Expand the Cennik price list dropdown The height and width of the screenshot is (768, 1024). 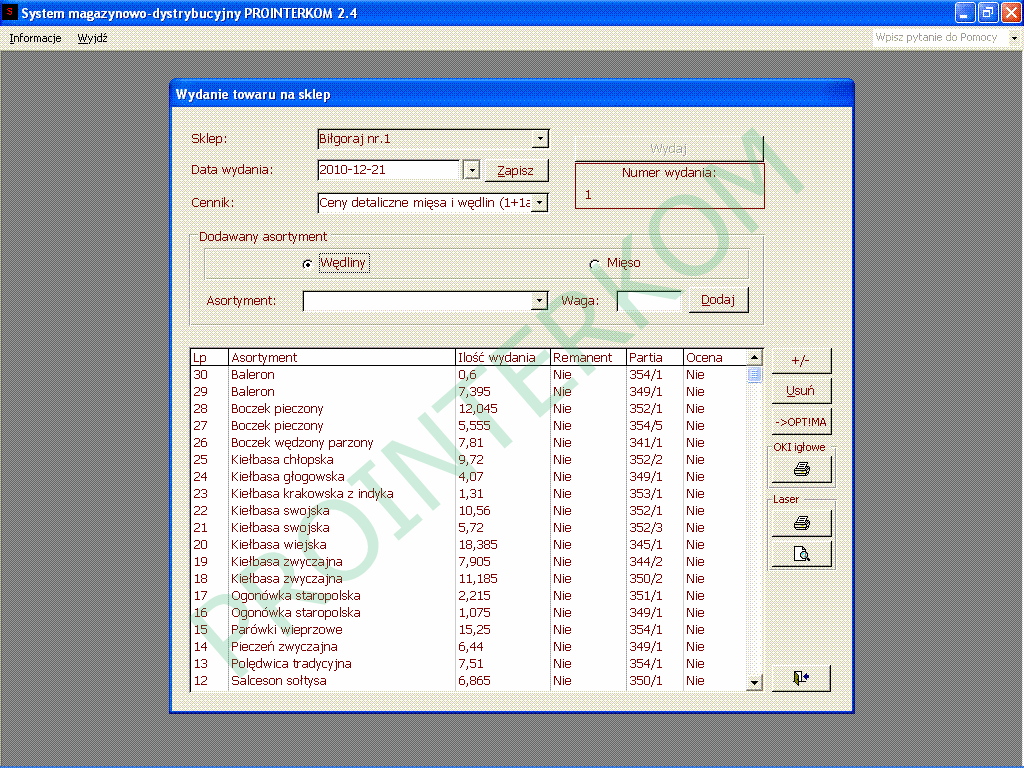[x=540, y=203]
